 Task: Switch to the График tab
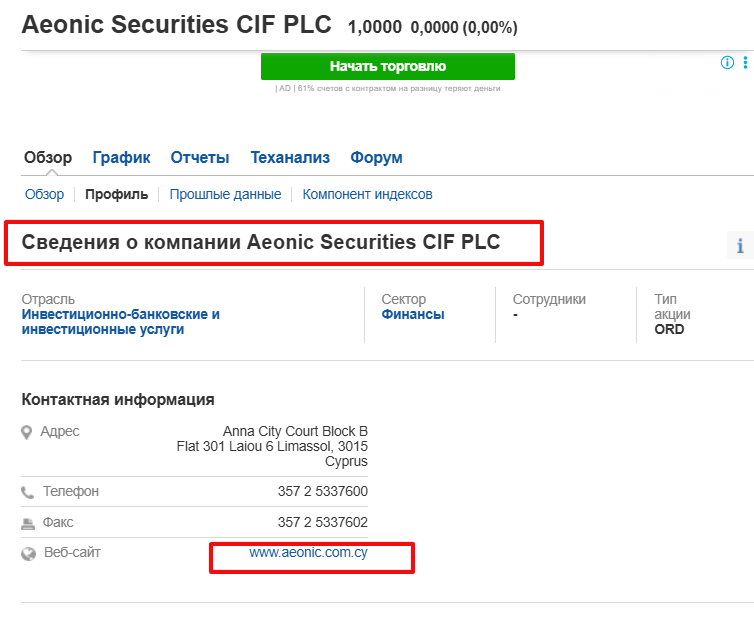(121, 158)
